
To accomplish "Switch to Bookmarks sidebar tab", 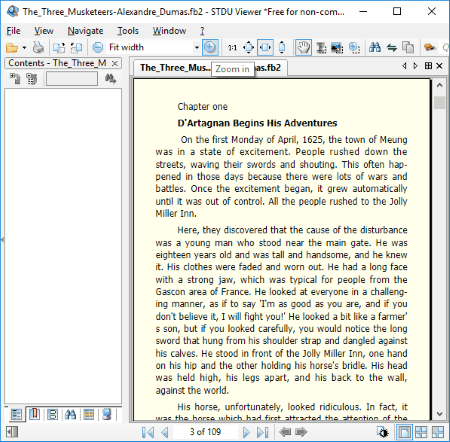I will coord(34,414).
